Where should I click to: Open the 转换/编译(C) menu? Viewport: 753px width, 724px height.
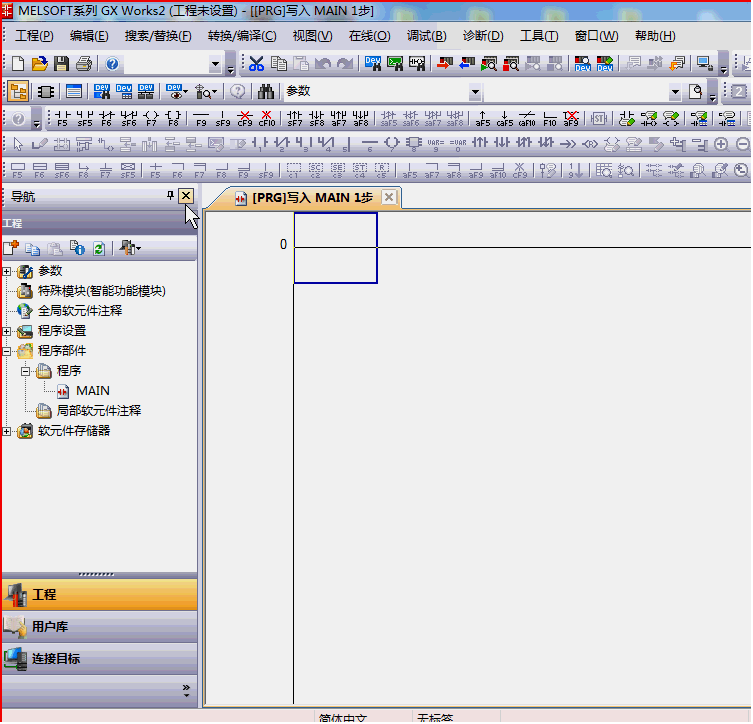[x=241, y=36]
